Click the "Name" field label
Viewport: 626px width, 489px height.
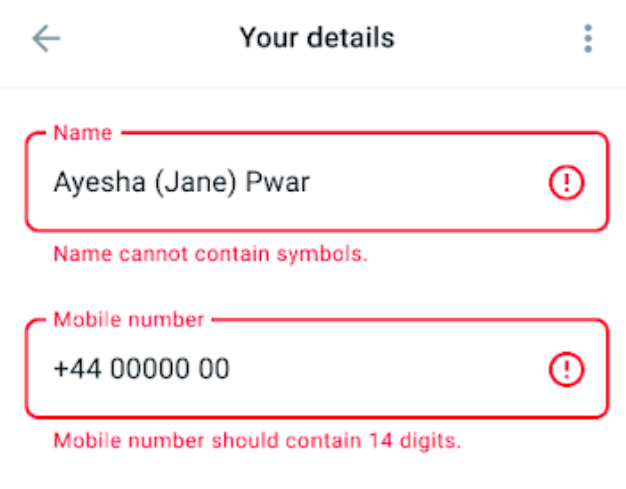(82, 132)
